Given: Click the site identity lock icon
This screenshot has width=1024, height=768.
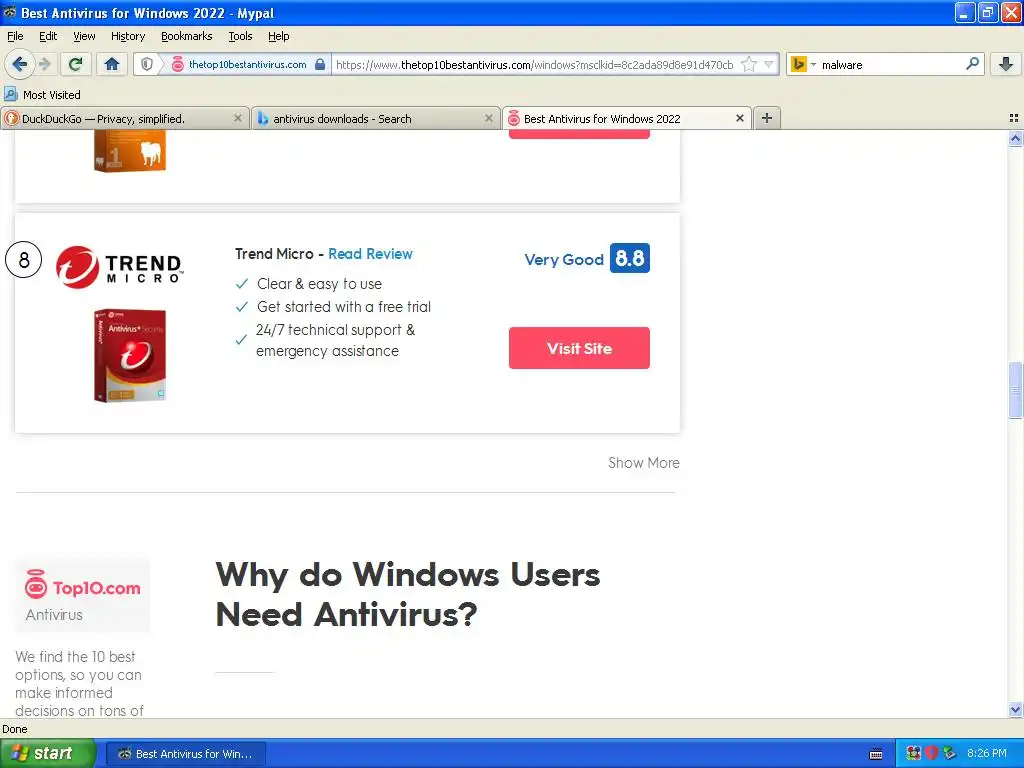Looking at the screenshot, I should coord(320,64).
